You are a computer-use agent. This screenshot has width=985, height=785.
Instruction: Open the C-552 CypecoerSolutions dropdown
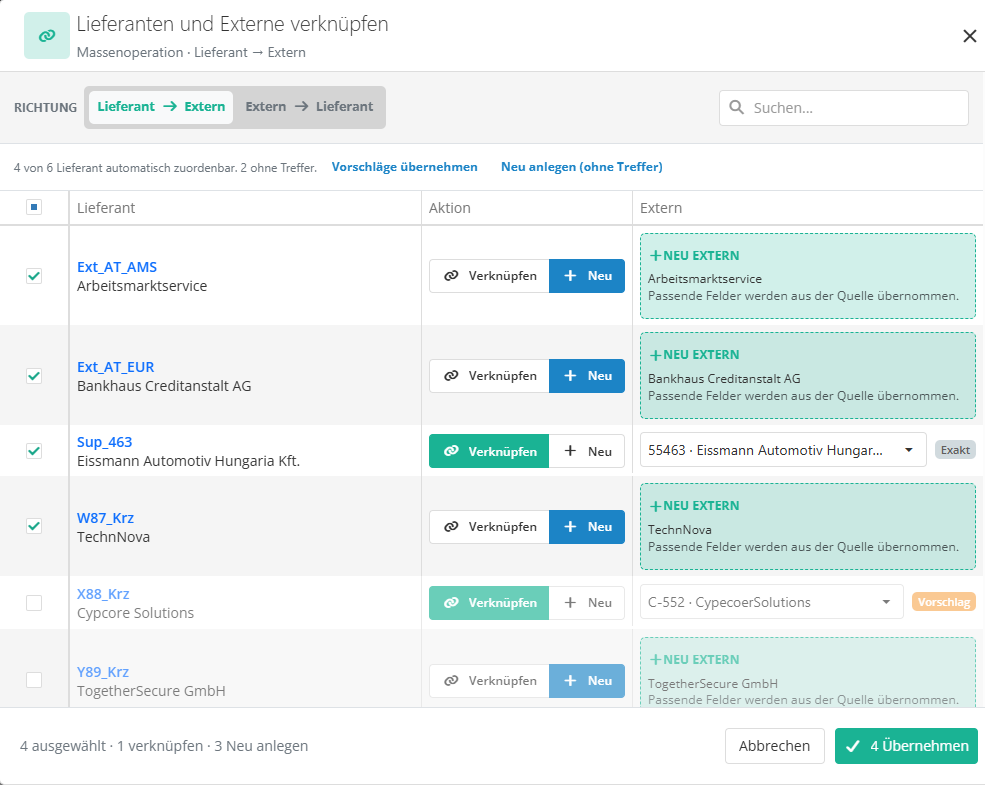771,602
